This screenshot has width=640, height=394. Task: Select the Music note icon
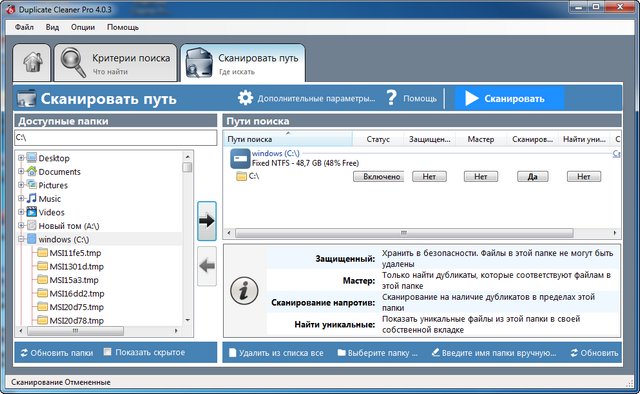pos(31,198)
